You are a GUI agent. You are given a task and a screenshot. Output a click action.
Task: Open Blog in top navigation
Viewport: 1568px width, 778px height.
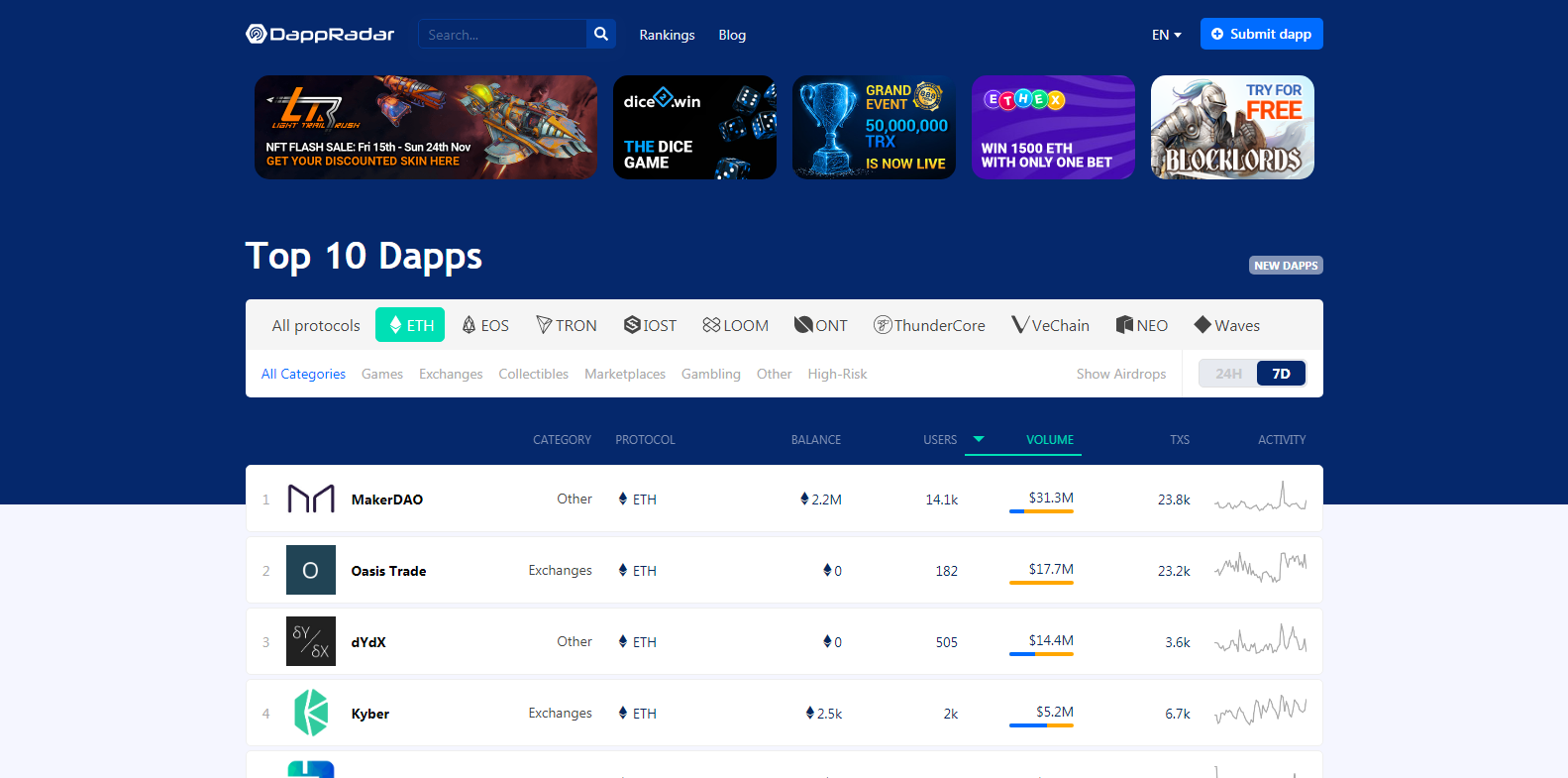(x=732, y=35)
